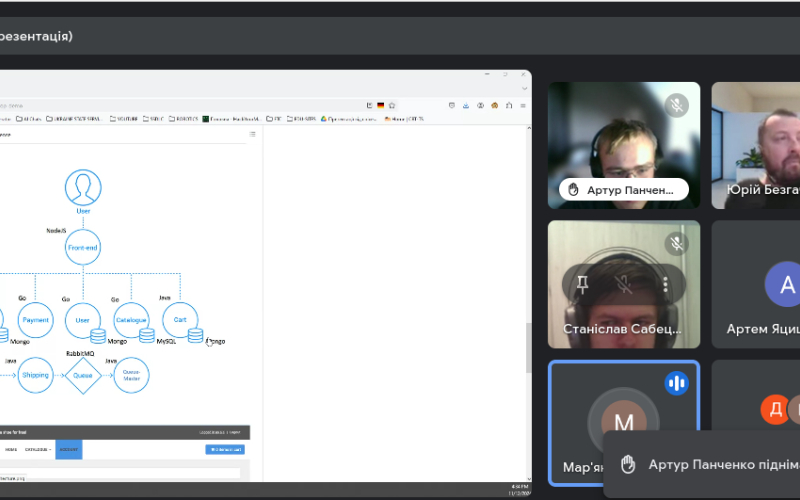800x500 pixels.
Task: Click the Станіслав Сабец... name label
Action: point(622,329)
